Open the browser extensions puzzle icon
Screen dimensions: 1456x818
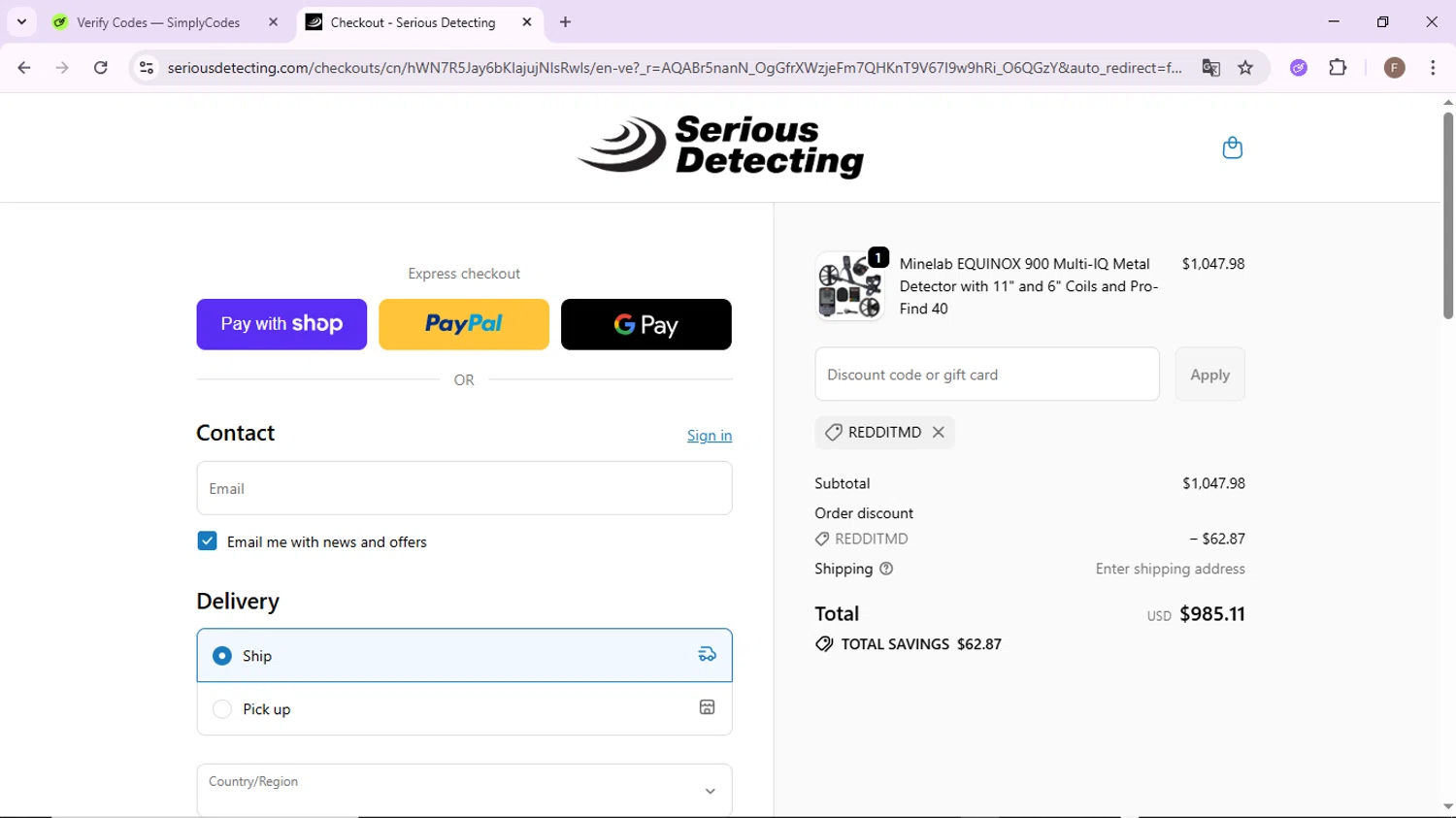click(1338, 68)
